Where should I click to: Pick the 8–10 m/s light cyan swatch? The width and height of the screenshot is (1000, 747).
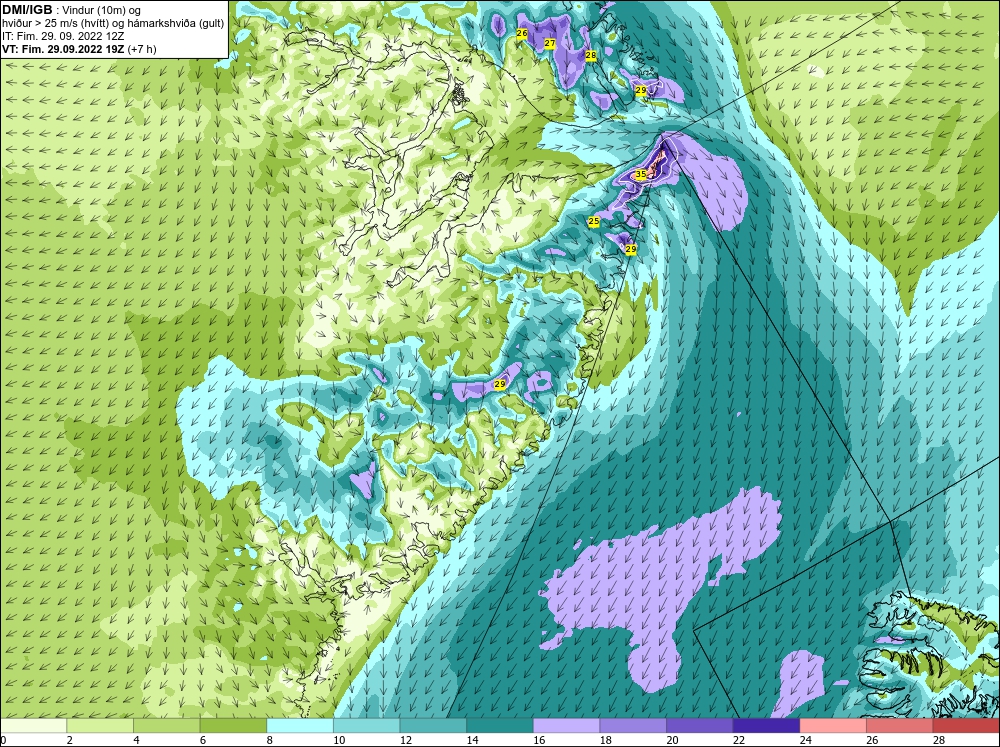coord(300,726)
